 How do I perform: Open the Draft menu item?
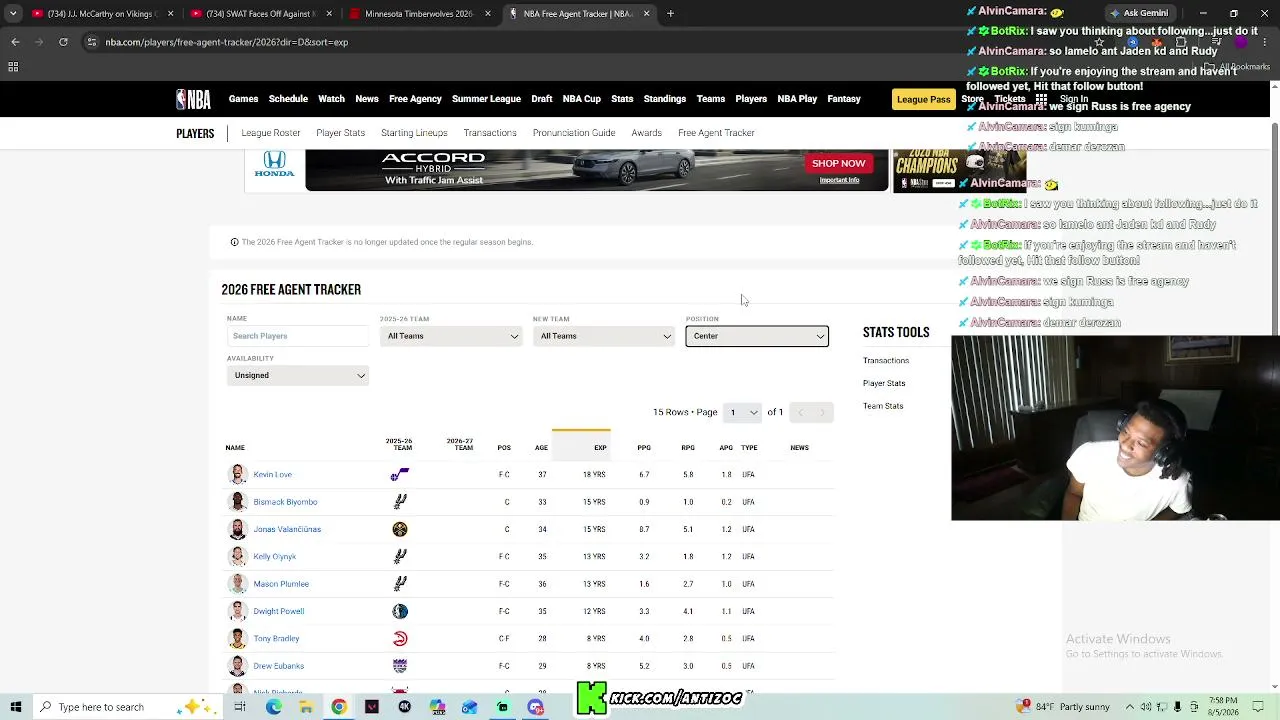[542, 99]
